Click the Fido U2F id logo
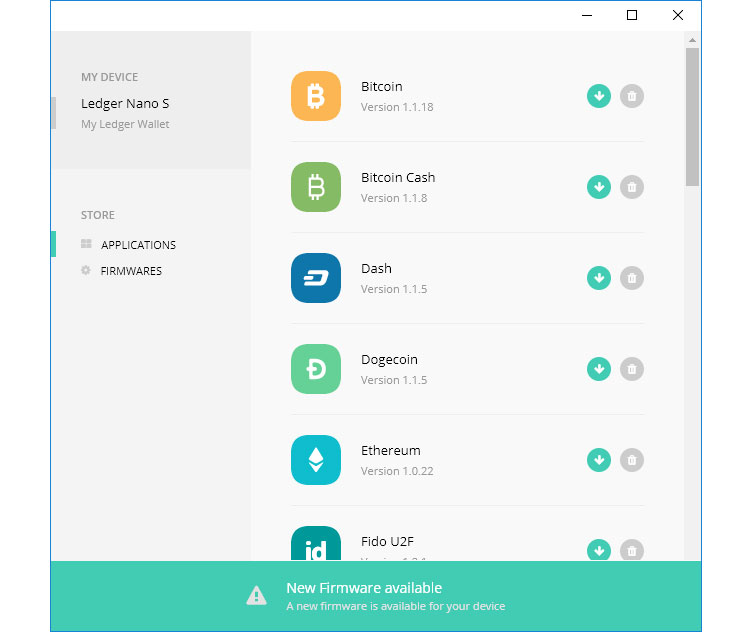752x632 pixels. [316, 543]
